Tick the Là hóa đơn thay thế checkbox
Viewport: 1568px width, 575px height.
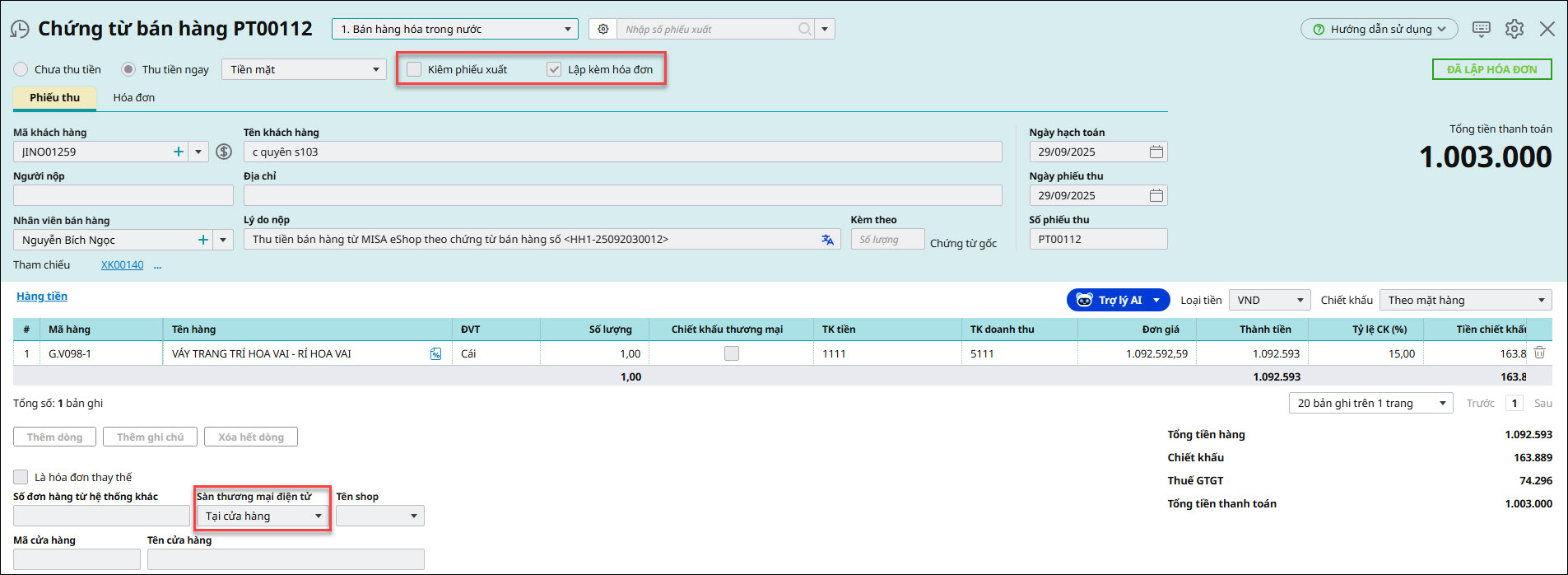tap(21, 477)
